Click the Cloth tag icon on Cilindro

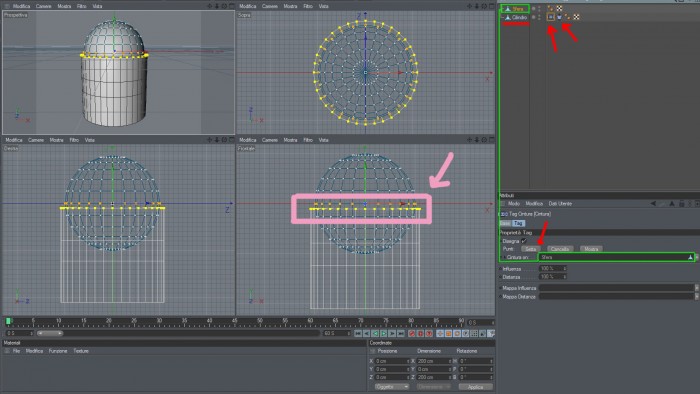[559, 17]
